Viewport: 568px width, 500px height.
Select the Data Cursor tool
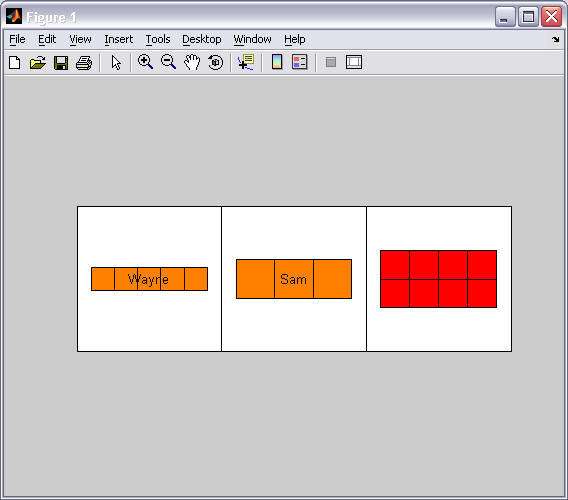coord(246,62)
